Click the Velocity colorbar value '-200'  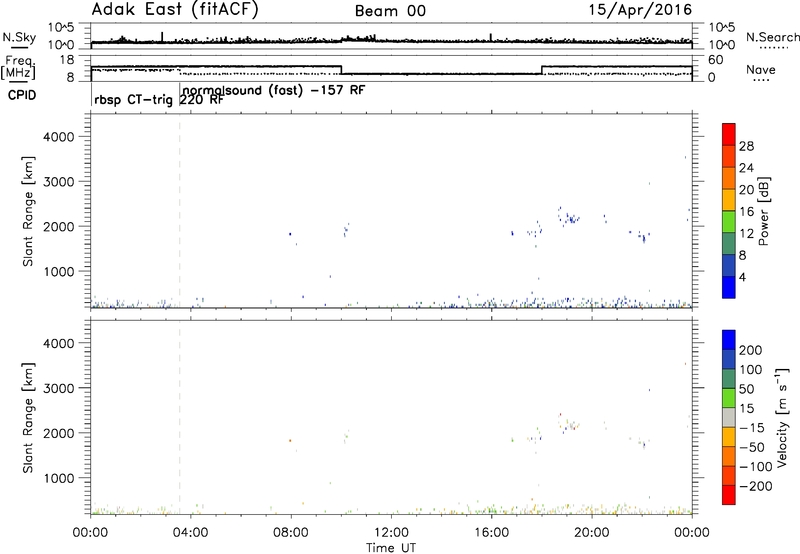tap(756, 486)
